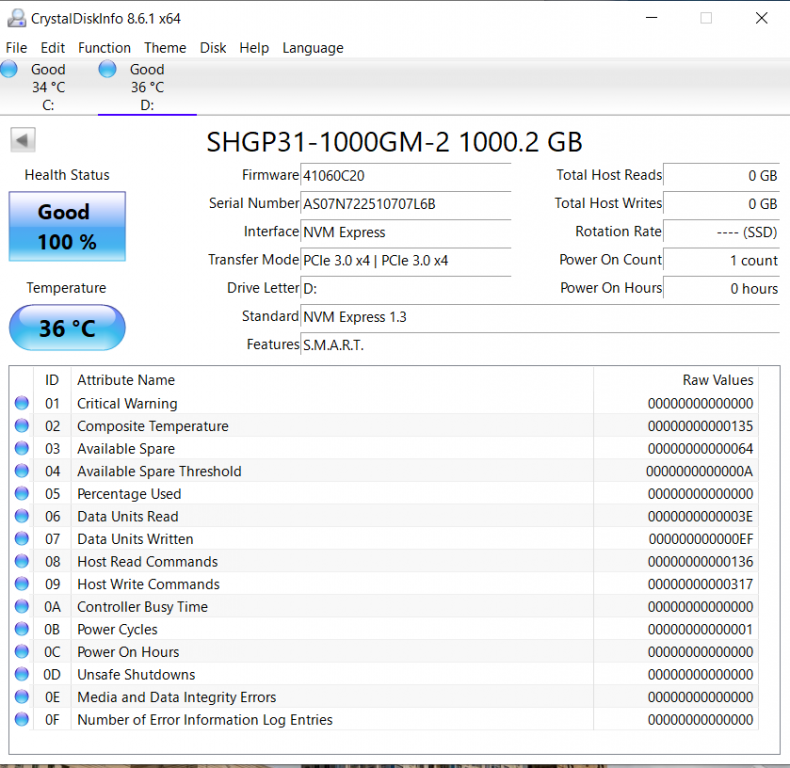Open the File menu
790x768 pixels.
16,48
